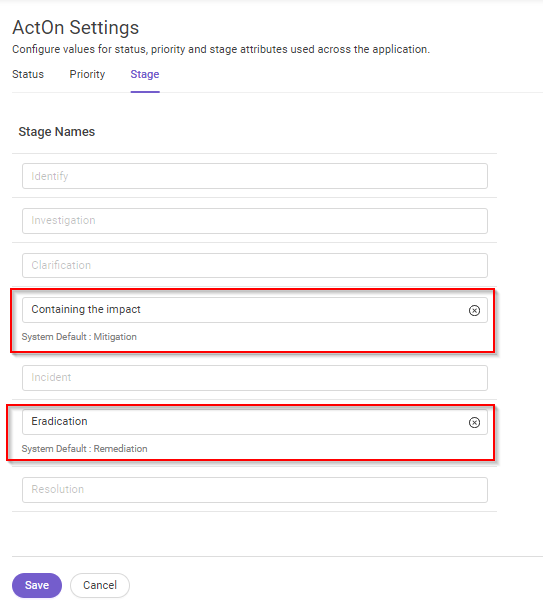
Task: Click the 'ActOn Settings' page title
Action: (x=76, y=28)
